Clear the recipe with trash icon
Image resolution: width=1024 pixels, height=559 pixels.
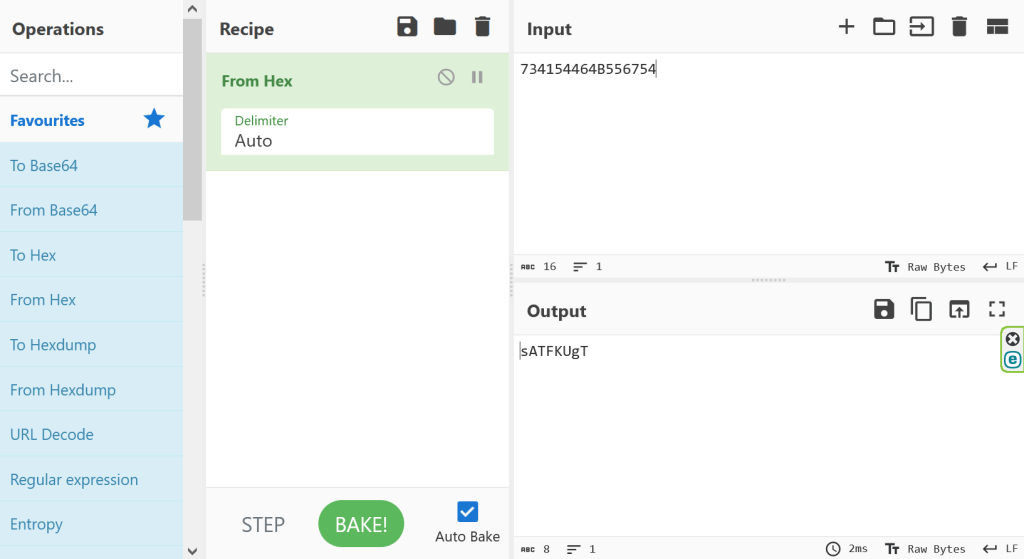click(482, 27)
